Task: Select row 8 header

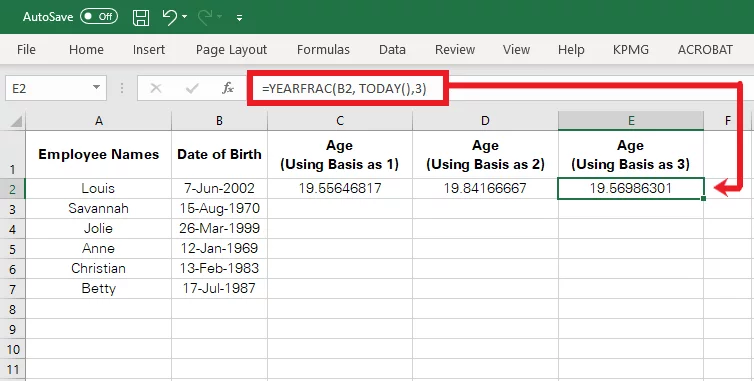Action: point(13,309)
